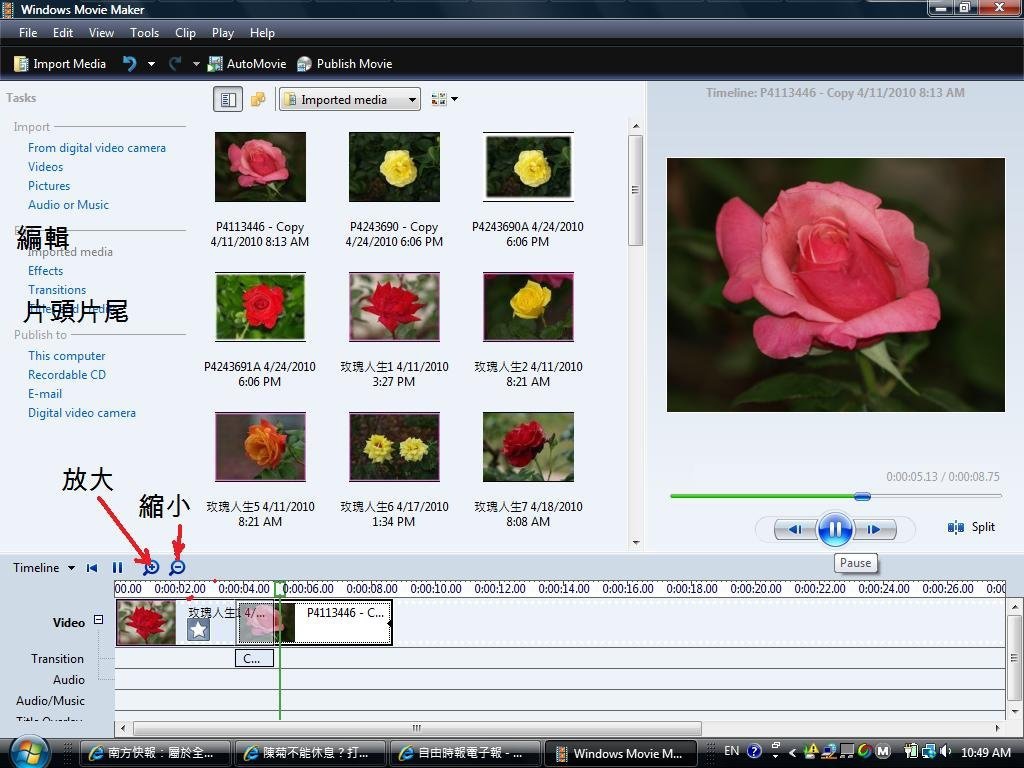Click the media library scroll up arrow
Viewport: 1024px width, 768px height.
click(636, 126)
